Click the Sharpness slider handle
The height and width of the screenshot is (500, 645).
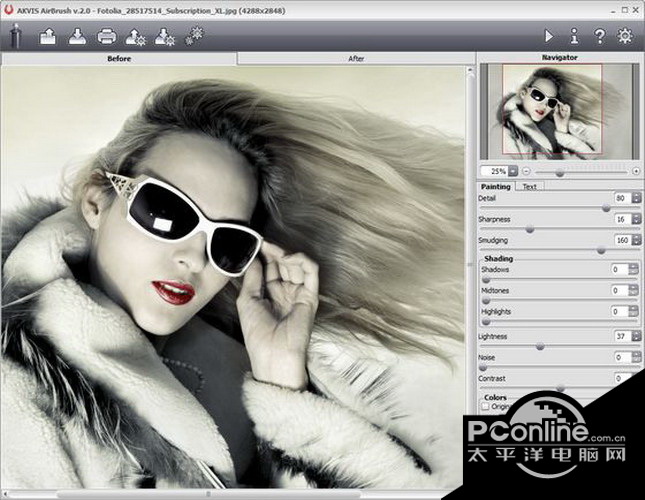pyautogui.click(x=530, y=229)
